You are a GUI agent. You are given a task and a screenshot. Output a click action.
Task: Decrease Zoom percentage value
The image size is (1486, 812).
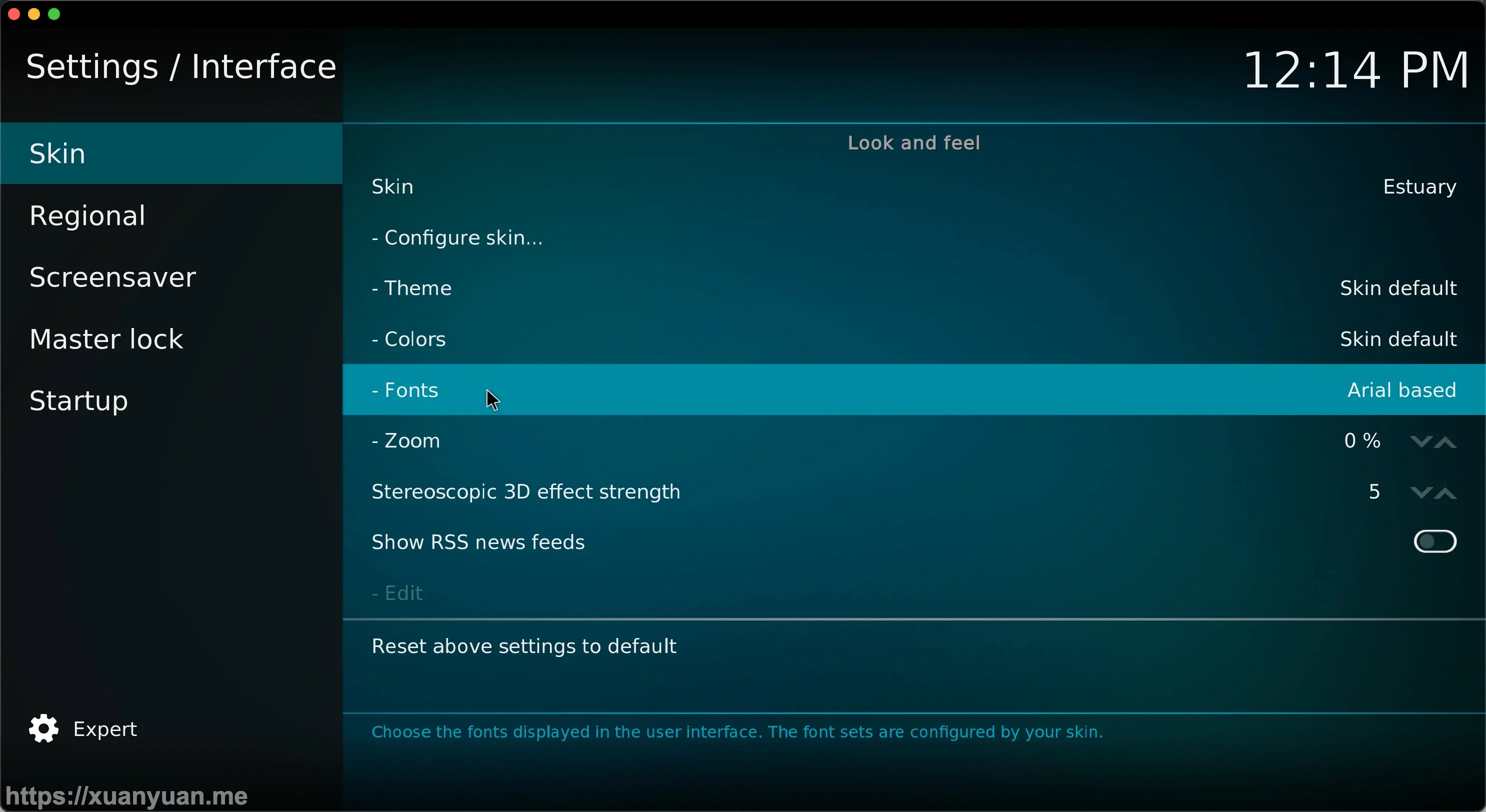[1422, 442]
